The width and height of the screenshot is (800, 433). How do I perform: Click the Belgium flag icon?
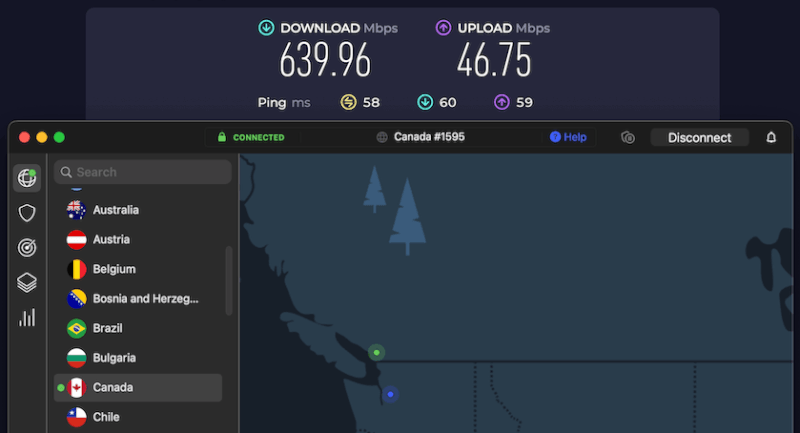tap(77, 269)
